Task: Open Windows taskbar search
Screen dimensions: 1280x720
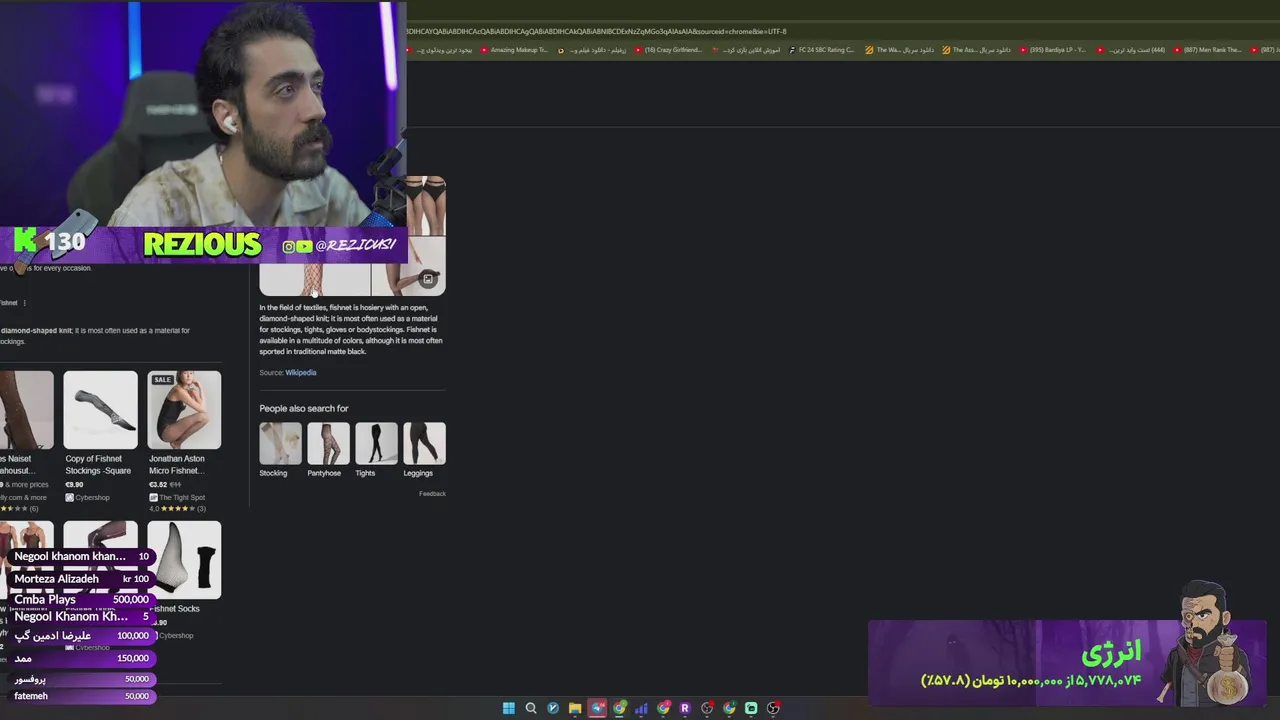Action: point(531,708)
